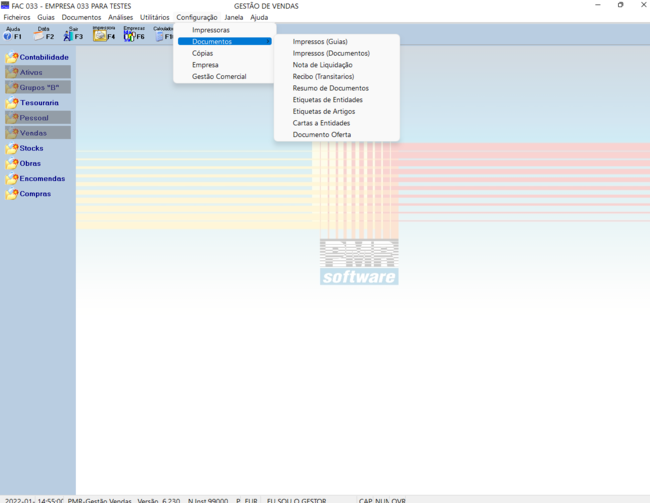Click the Obras folder icon
650x503 pixels.
[12, 163]
